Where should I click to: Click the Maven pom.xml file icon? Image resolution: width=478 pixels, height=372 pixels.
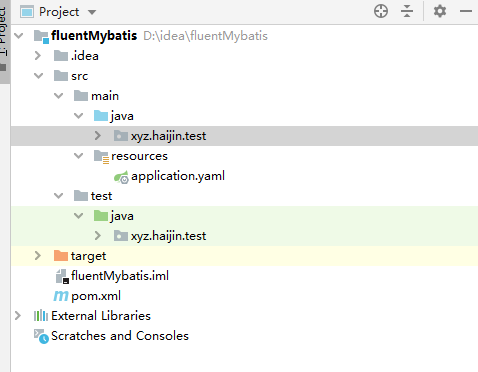(61, 296)
